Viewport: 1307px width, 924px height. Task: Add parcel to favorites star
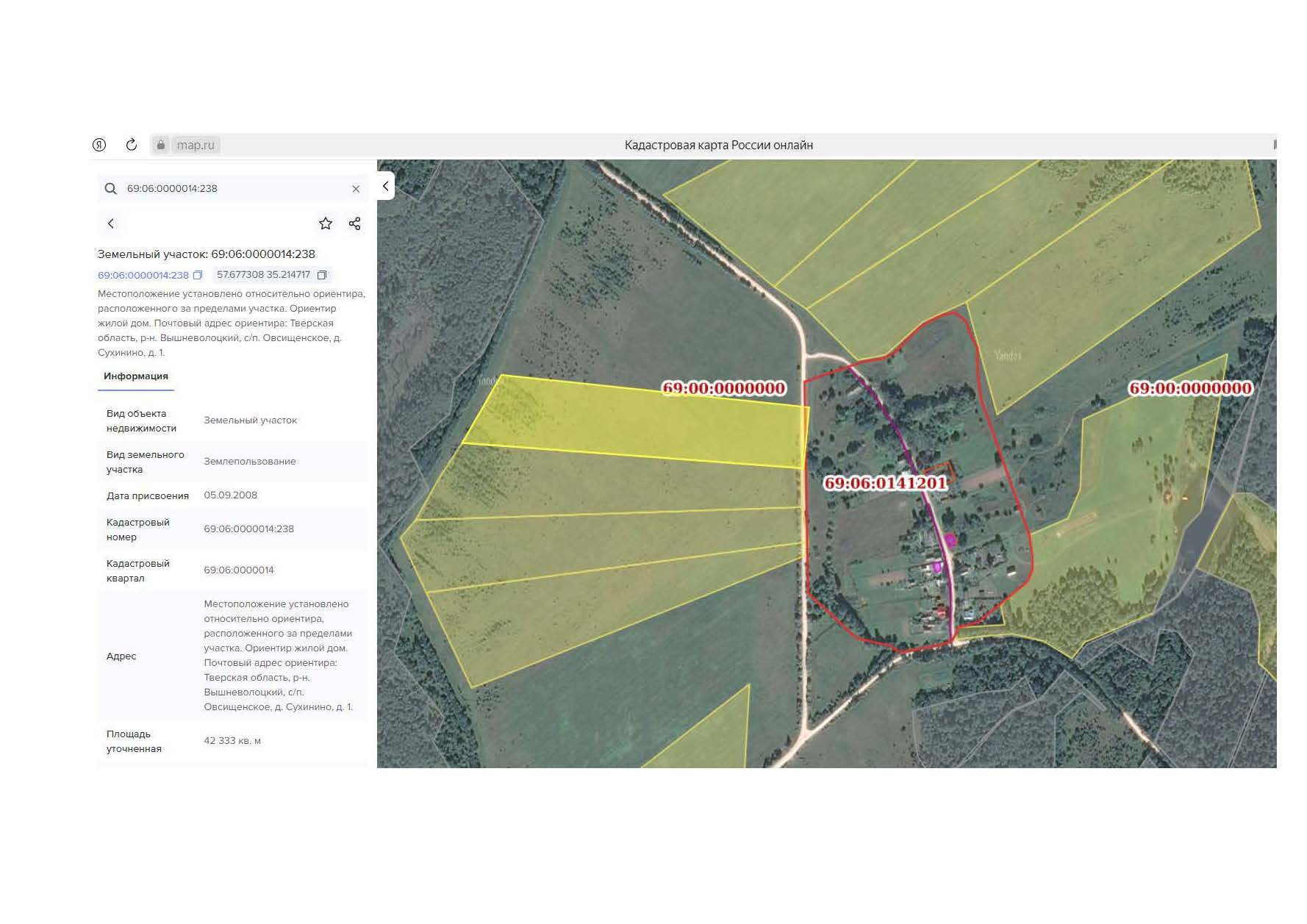point(326,223)
